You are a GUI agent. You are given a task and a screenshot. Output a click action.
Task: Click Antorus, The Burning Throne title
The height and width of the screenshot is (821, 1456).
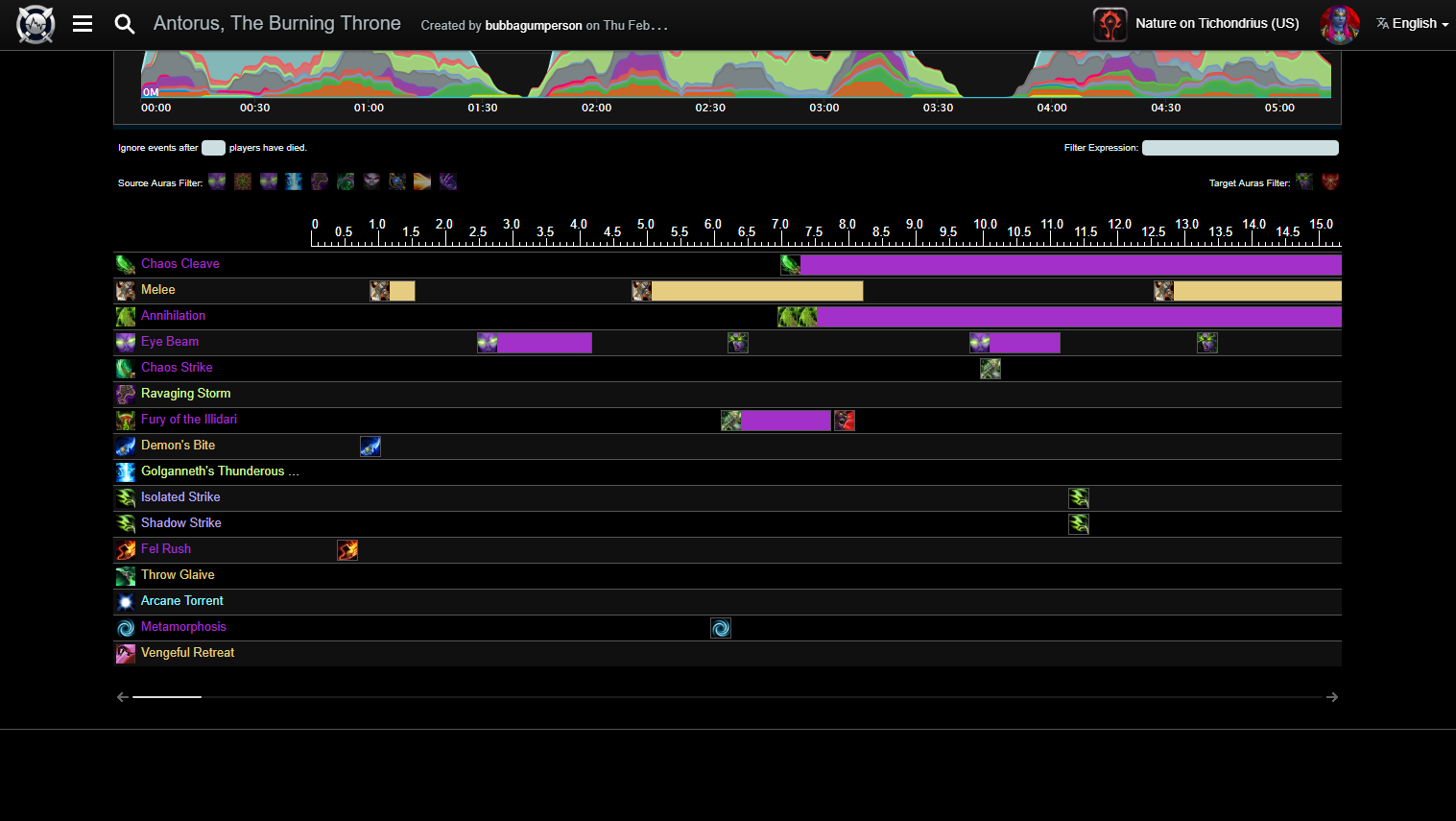pos(277,23)
